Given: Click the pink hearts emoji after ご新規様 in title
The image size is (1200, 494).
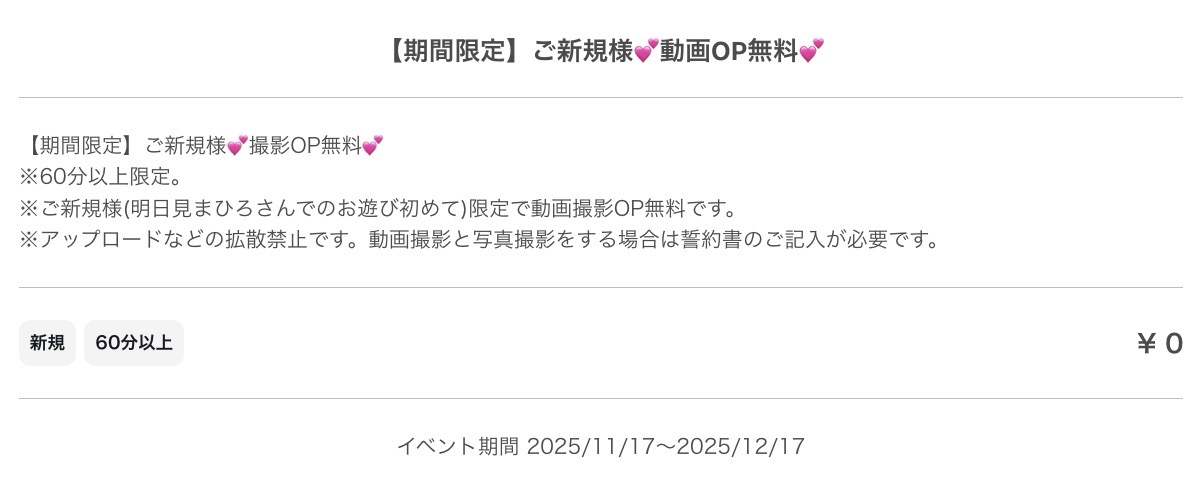Looking at the screenshot, I should pyautogui.click(x=647, y=50).
